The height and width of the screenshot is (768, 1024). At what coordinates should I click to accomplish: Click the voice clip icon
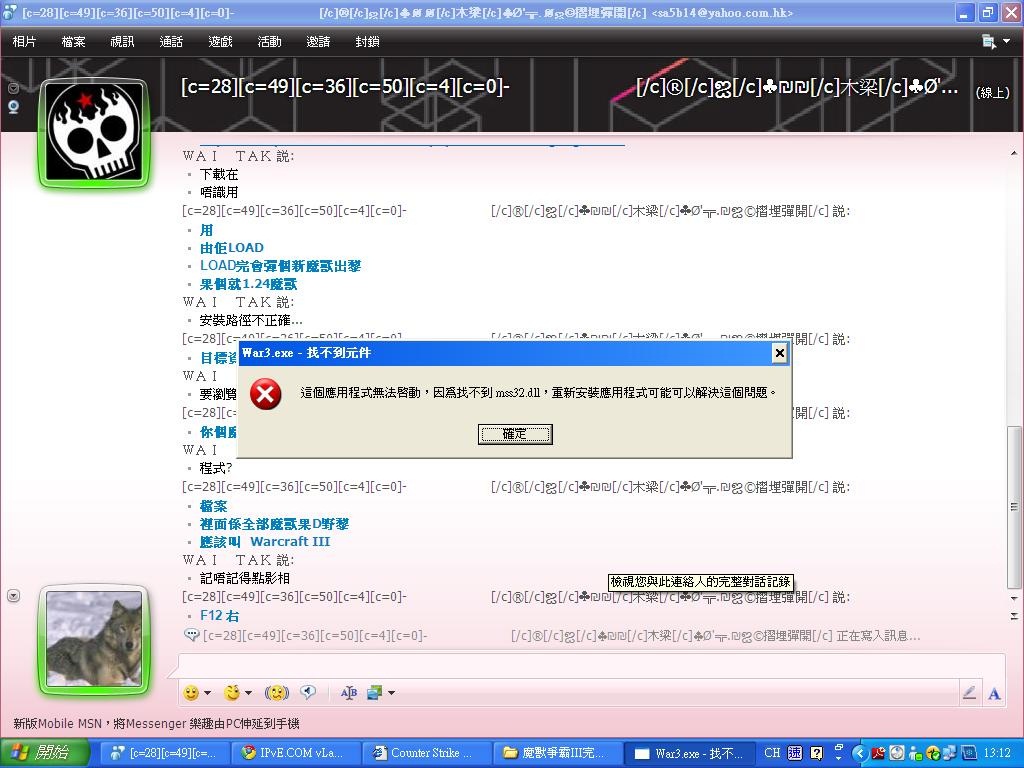(x=308, y=692)
